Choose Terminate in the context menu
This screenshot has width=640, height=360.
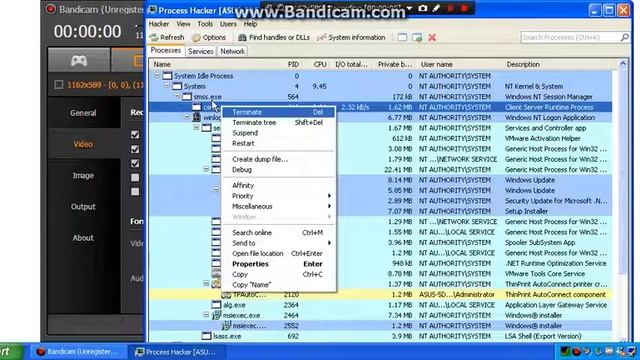pyautogui.click(x=279, y=112)
